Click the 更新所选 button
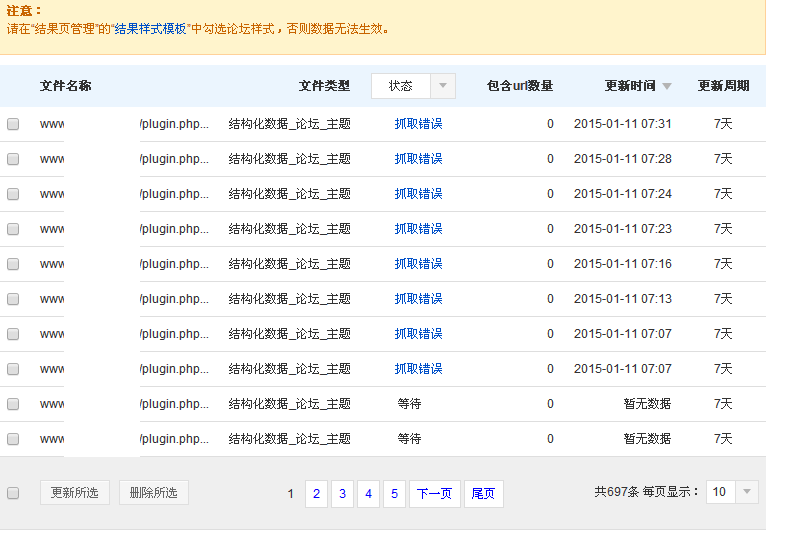Image resolution: width=787 pixels, height=536 pixels. 75,492
